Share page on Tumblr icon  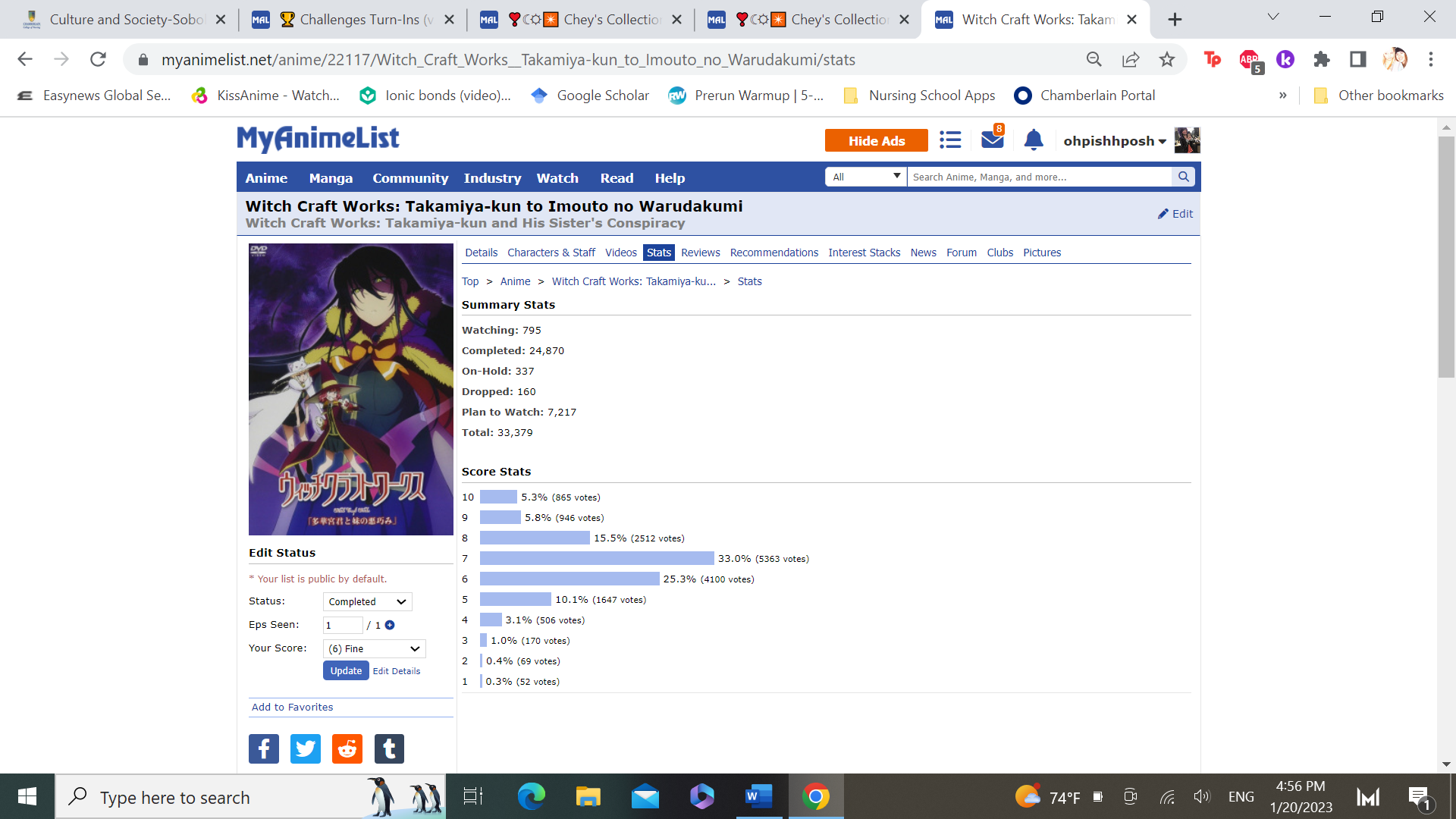click(389, 748)
